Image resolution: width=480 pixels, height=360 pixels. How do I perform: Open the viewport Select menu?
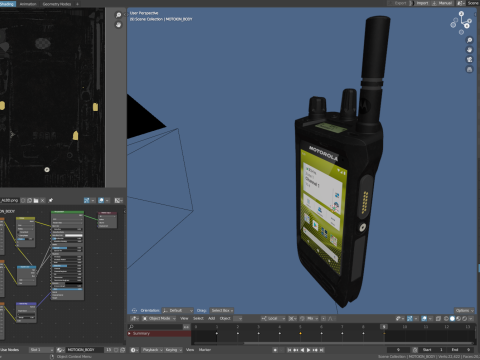198,318
